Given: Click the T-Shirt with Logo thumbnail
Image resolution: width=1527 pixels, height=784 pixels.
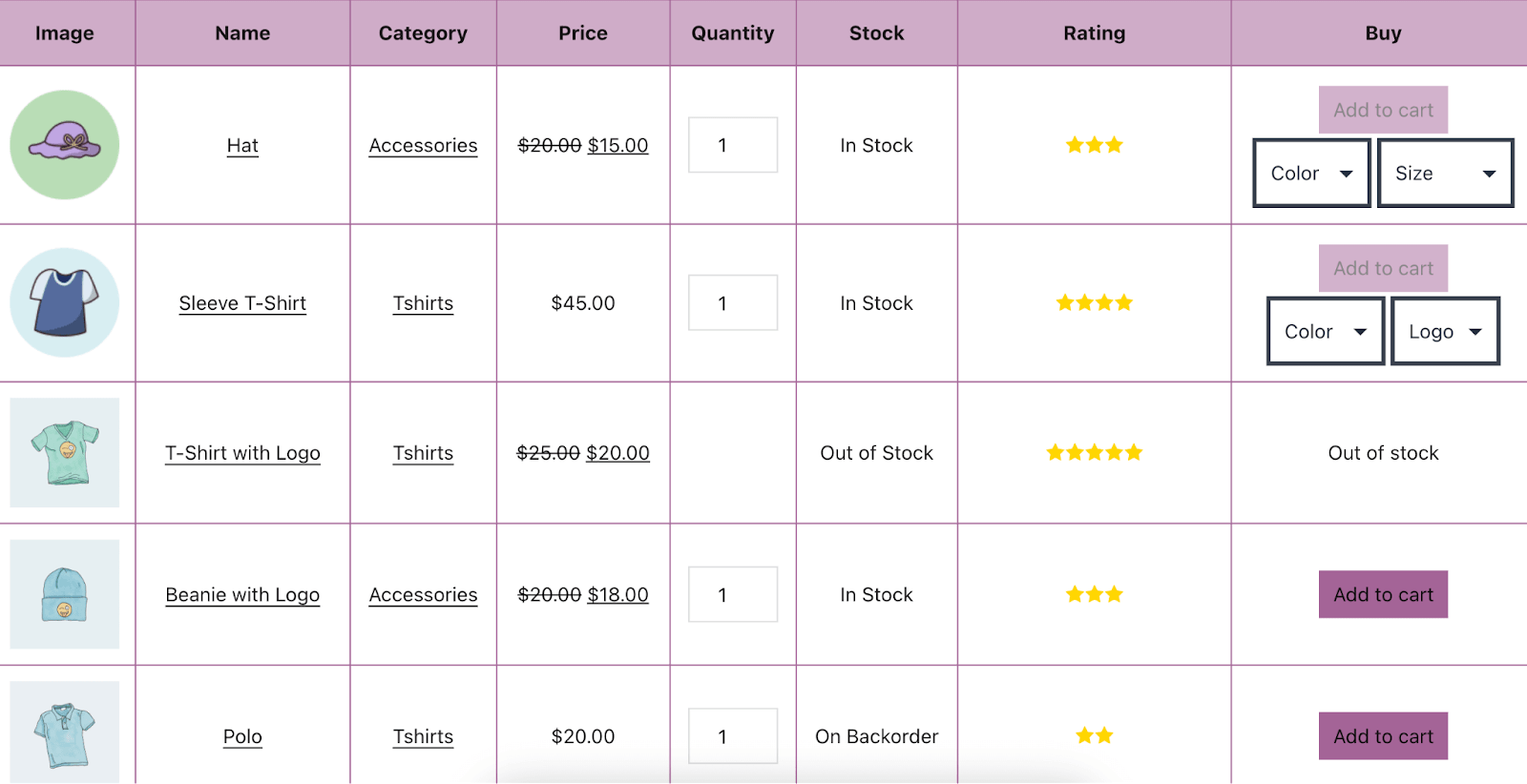Looking at the screenshot, I should 64,453.
